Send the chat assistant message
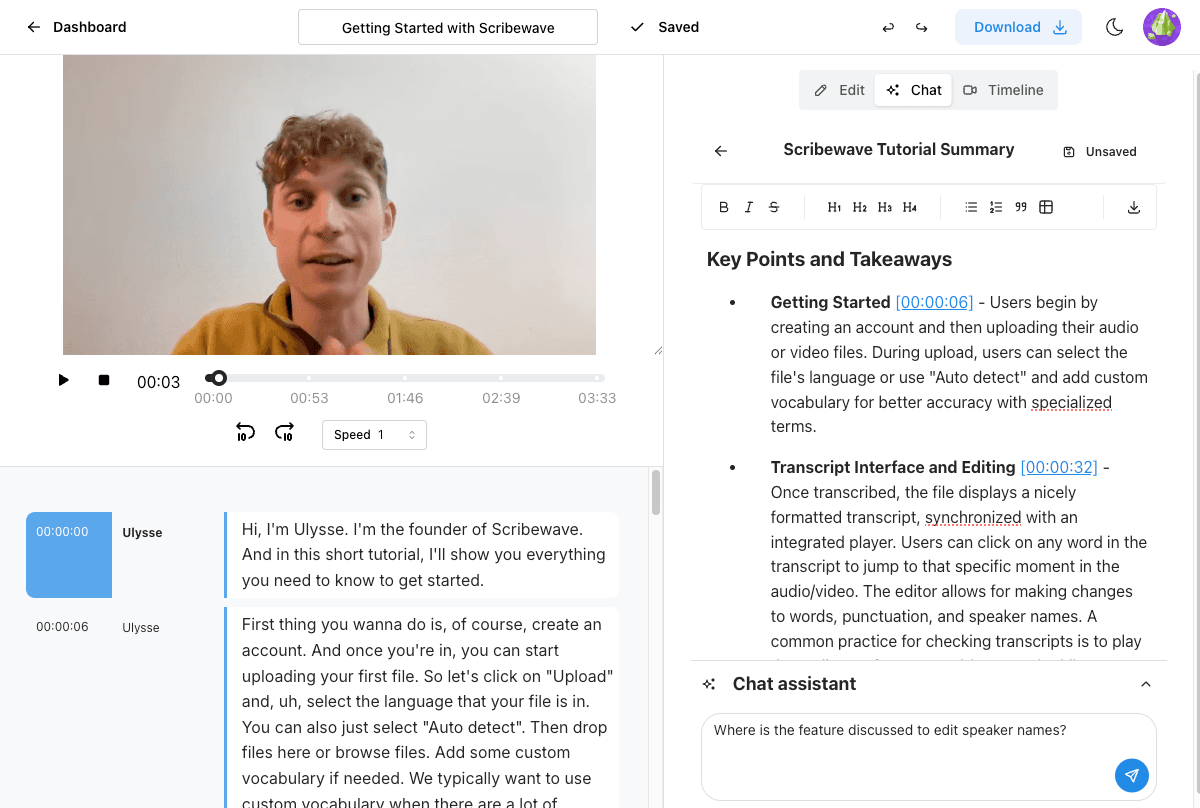This screenshot has width=1200, height=808. [1132, 775]
